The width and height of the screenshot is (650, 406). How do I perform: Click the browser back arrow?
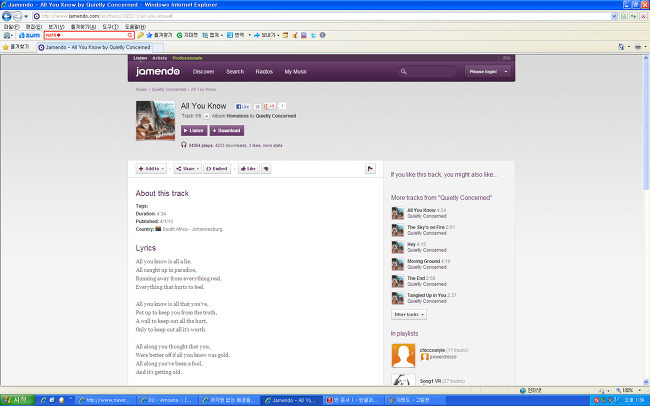tap(7, 16)
